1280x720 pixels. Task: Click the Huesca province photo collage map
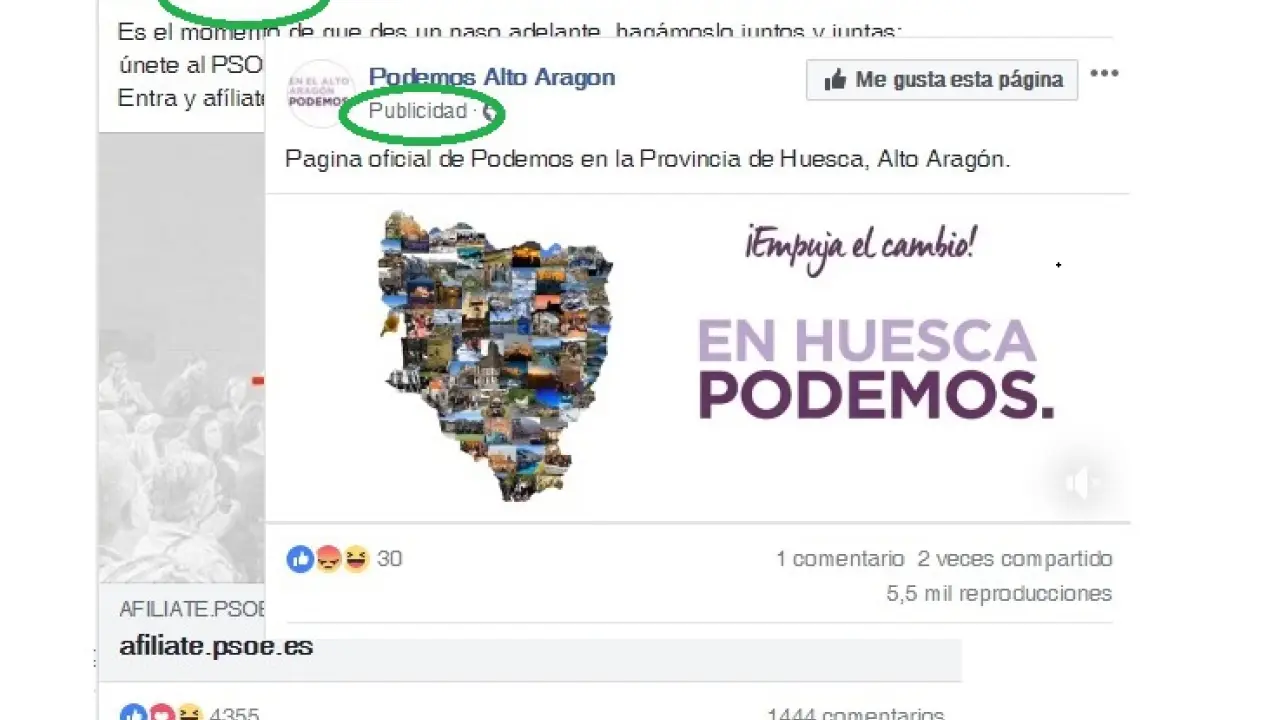[x=495, y=355]
